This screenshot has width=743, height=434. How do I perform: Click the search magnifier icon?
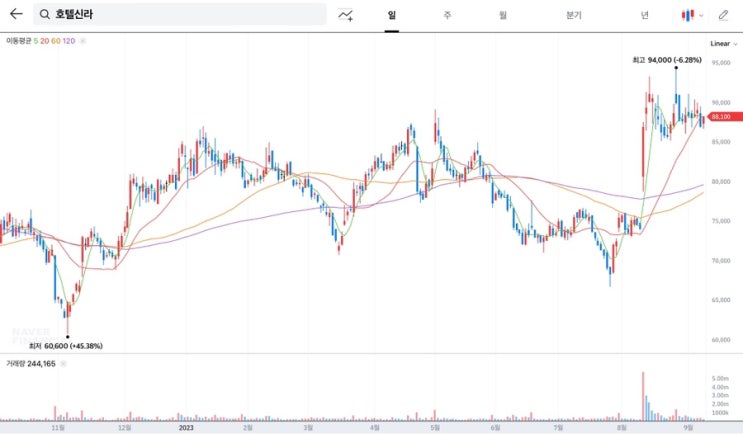[45, 14]
